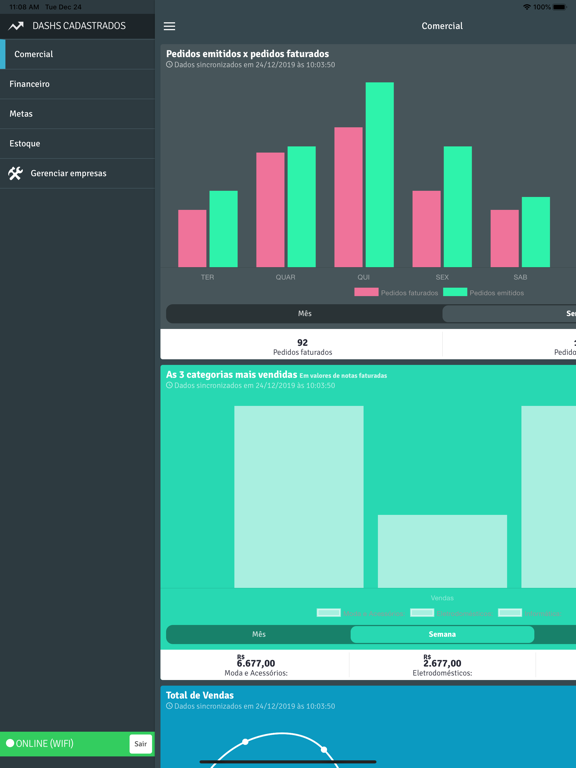Click the clock icon under Pedidos emitidos title
The width and height of the screenshot is (576, 768).
pyautogui.click(x=169, y=65)
